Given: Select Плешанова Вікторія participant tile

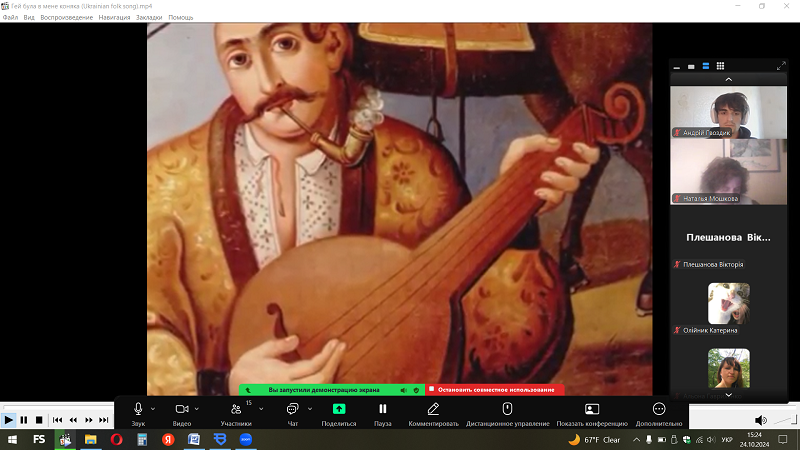Looking at the screenshot, I should 729,238.
